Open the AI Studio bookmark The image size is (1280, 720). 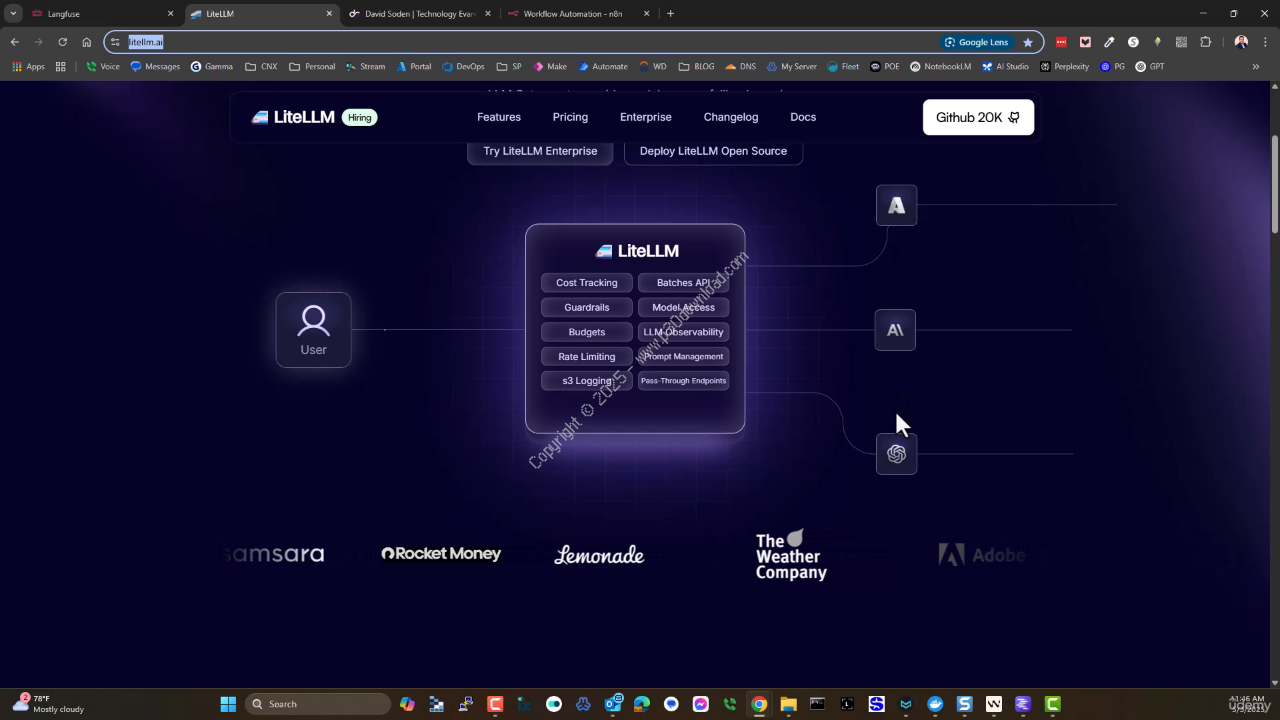[x=1004, y=67]
